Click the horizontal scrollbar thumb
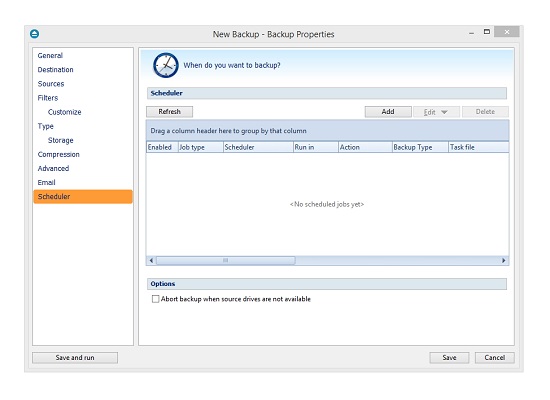550x400 pixels. click(226, 260)
